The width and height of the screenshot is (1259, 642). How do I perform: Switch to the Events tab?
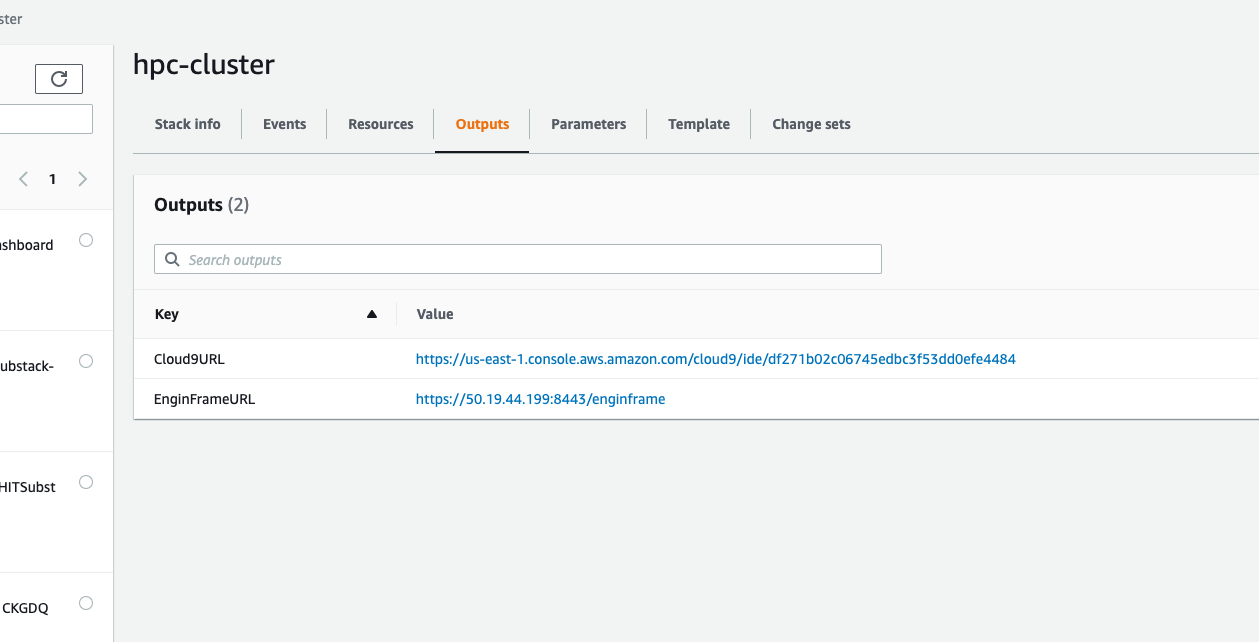click(284, 124)
